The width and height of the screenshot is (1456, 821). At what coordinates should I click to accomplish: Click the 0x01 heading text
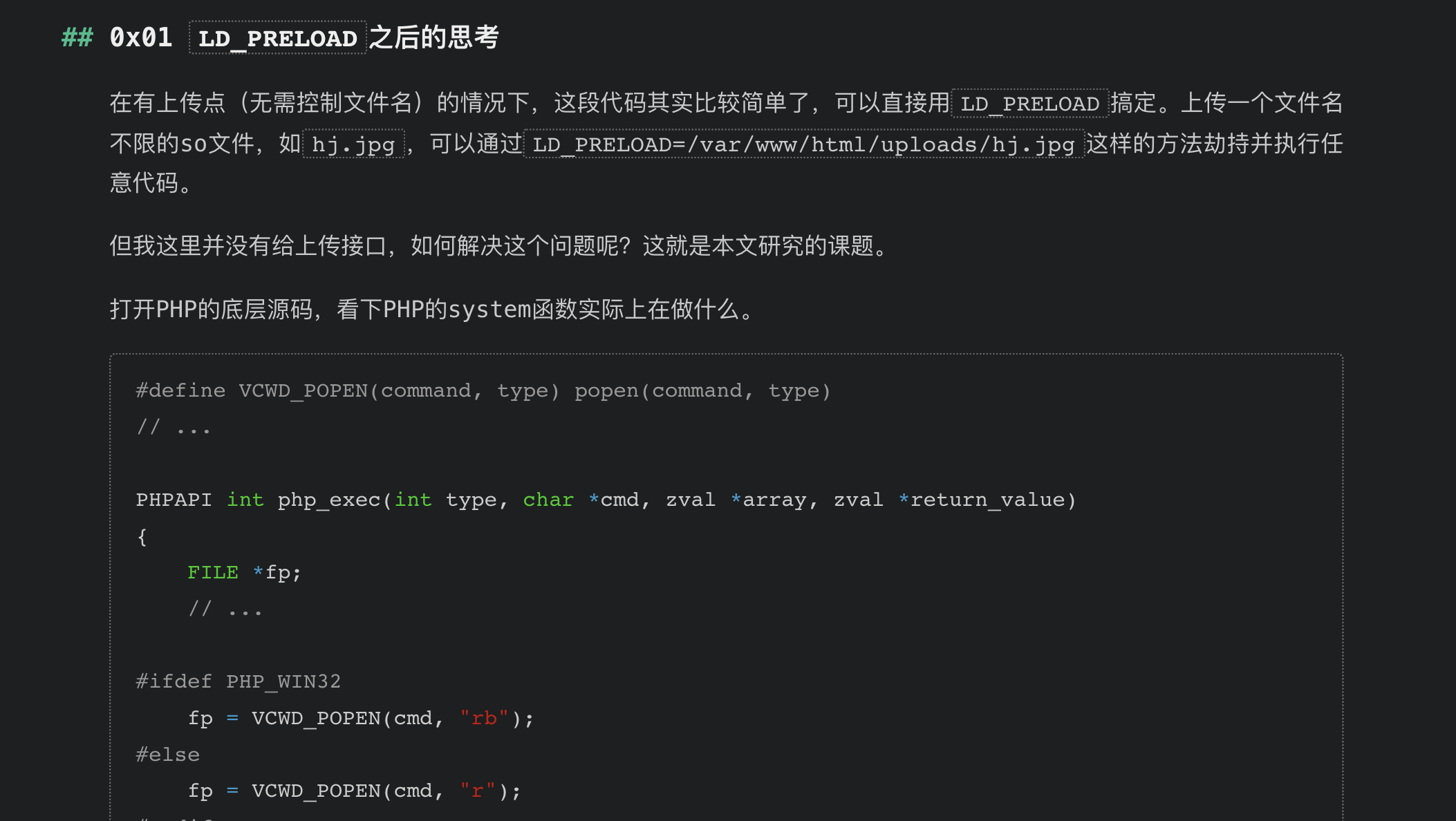(141, 37)
